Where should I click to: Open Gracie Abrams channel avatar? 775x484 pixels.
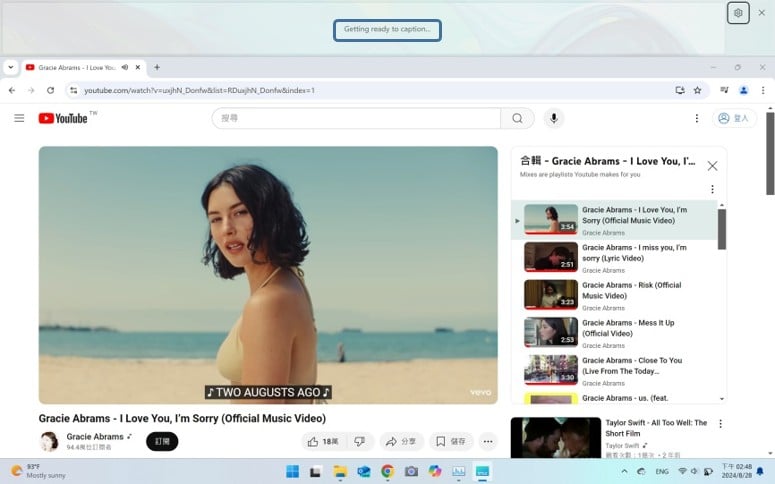tap(49, 441)
